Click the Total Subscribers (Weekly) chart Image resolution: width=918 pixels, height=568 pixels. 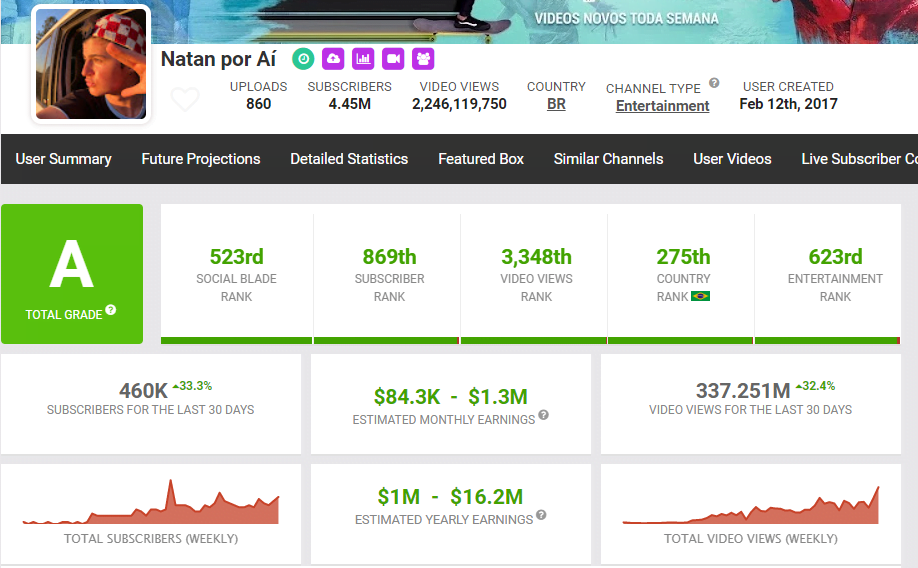(150, 502)
